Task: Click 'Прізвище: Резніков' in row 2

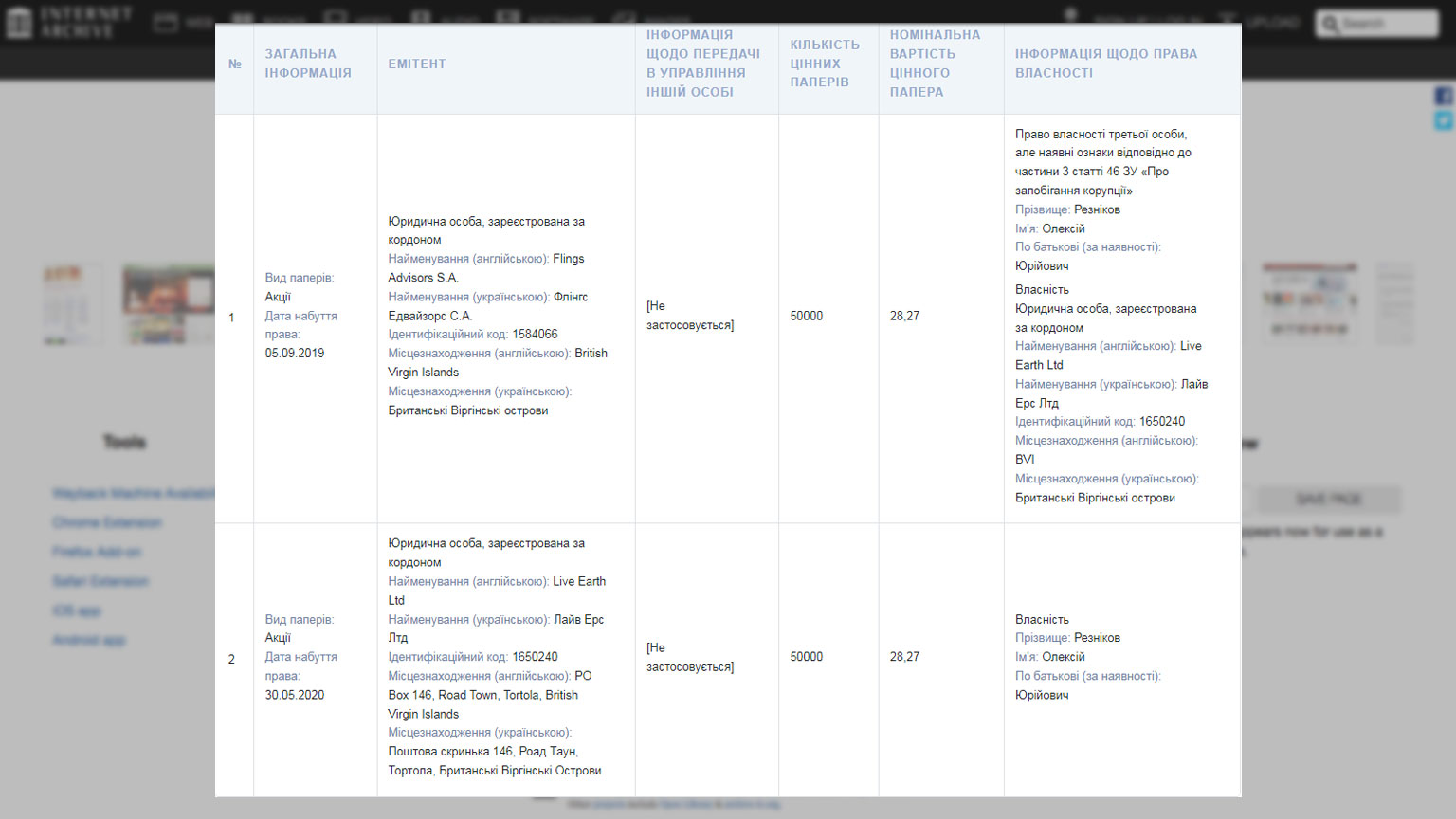Action: pos(1067,638)
